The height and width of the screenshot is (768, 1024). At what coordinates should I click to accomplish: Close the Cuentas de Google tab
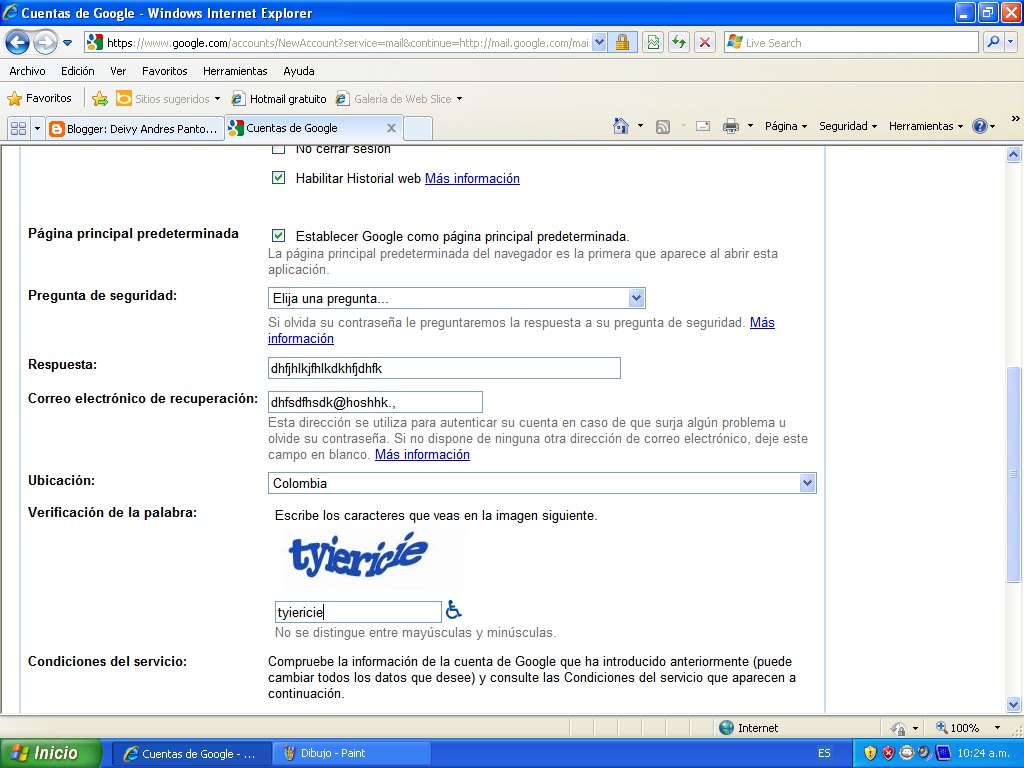point(391,128)
